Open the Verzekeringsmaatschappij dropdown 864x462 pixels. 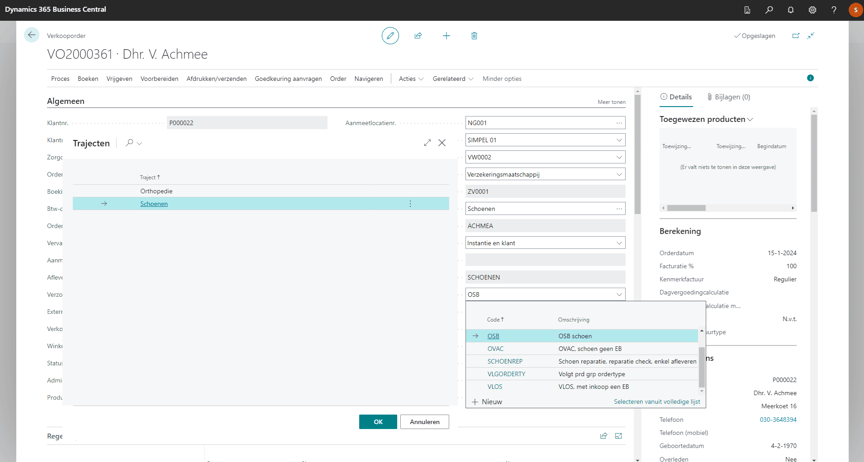[x=619, y=174]
